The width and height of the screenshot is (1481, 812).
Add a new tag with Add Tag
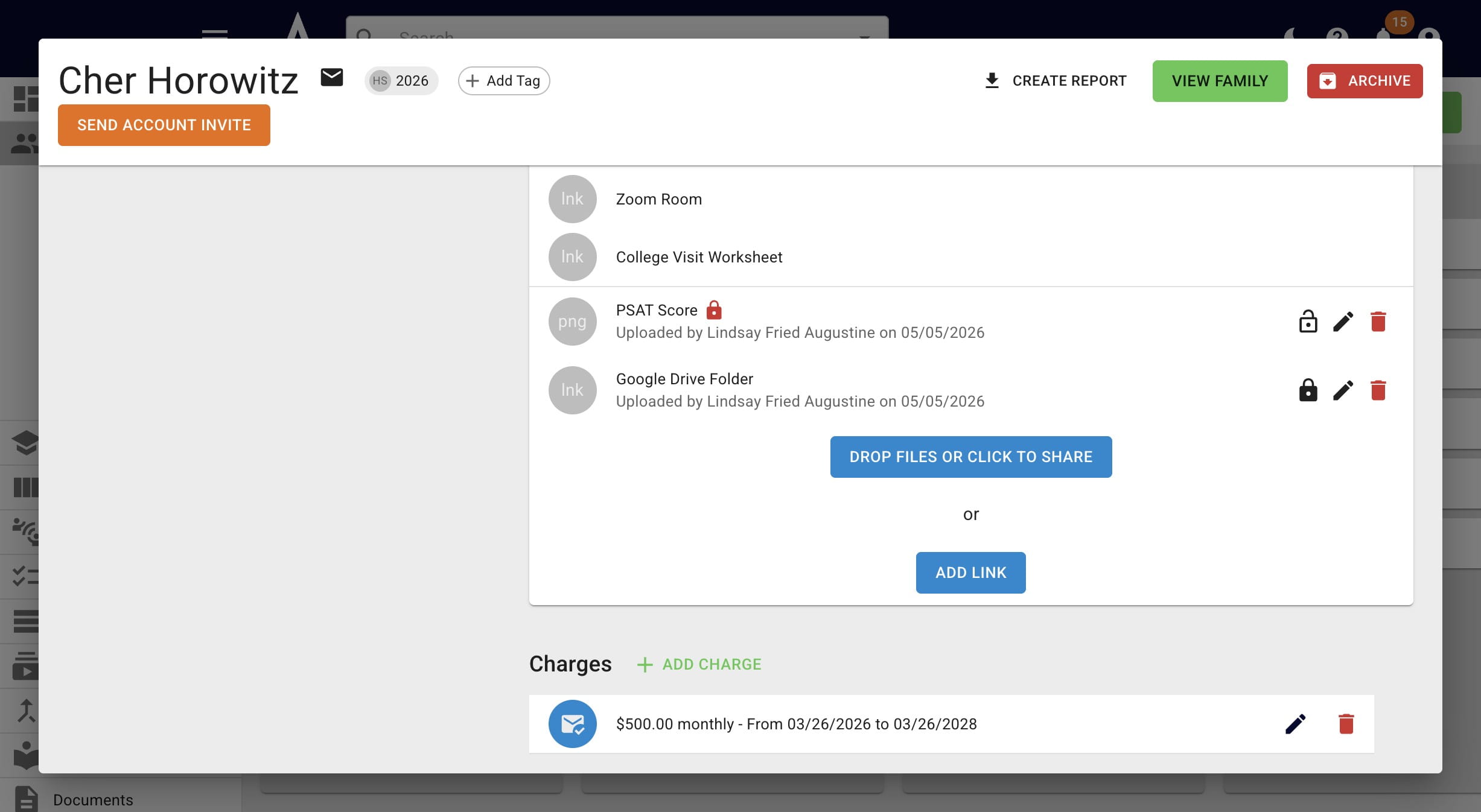coord(504,81)
